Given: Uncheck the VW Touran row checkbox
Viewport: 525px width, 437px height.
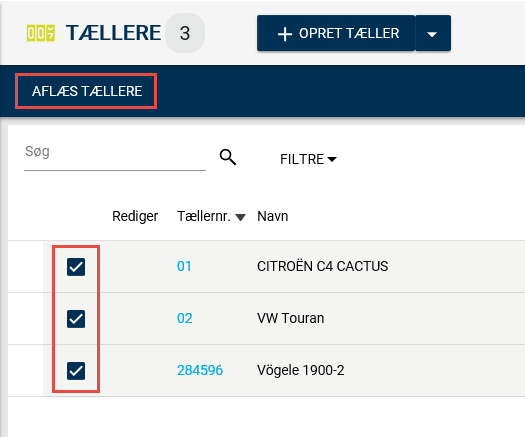Looking at the screenshot, I should coord(76,318).
